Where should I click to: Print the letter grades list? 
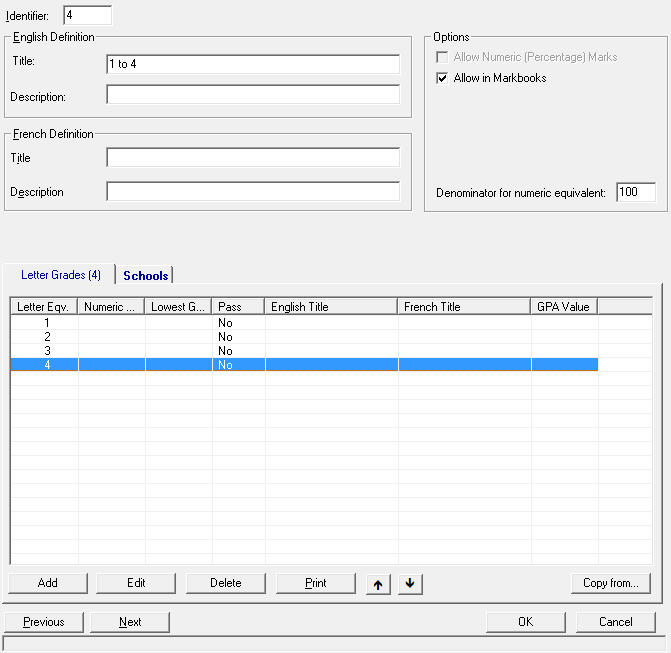click(x=315, y=583)
